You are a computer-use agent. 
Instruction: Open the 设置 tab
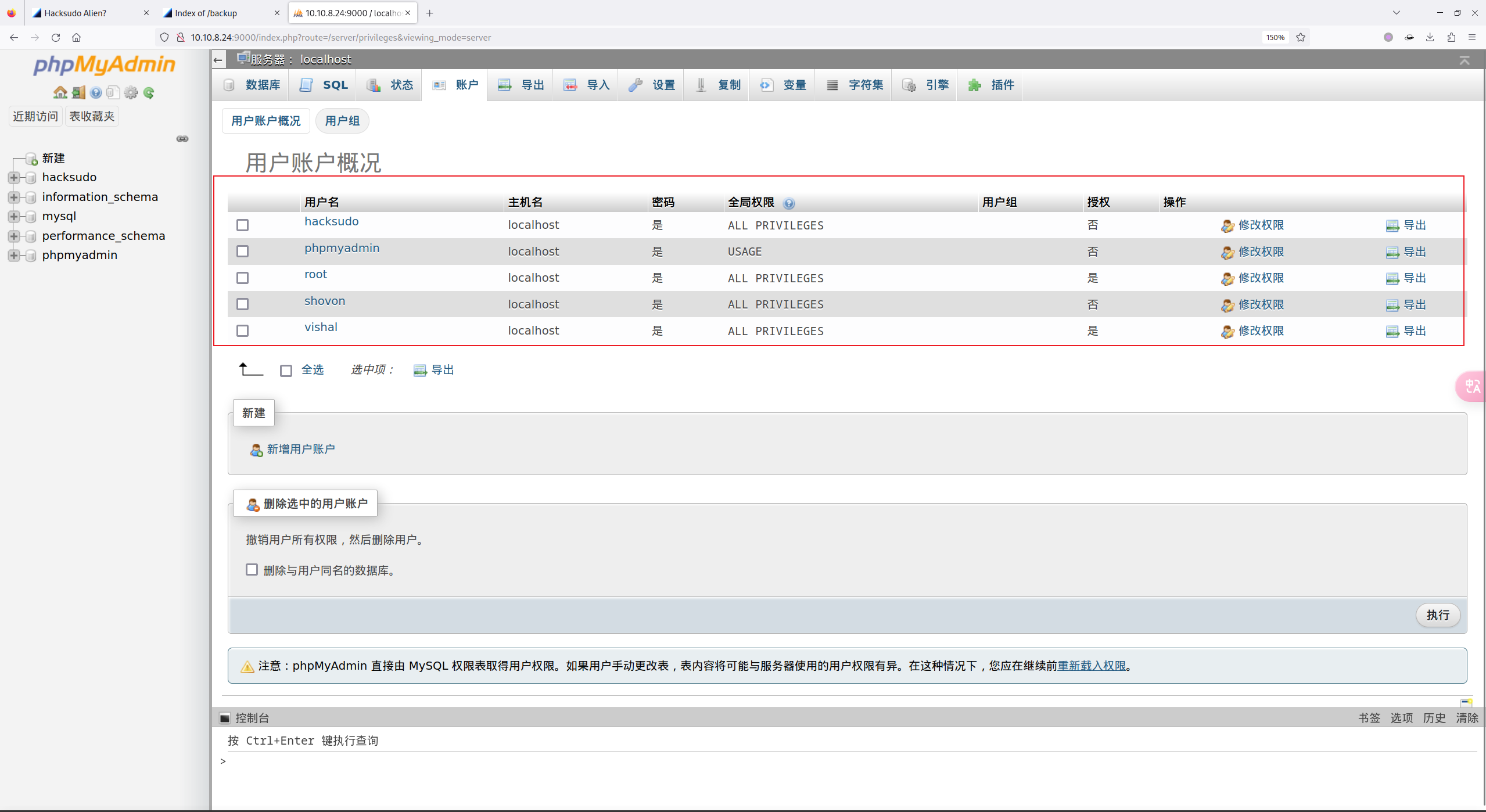pyautogui.click(x=652, y=85)
